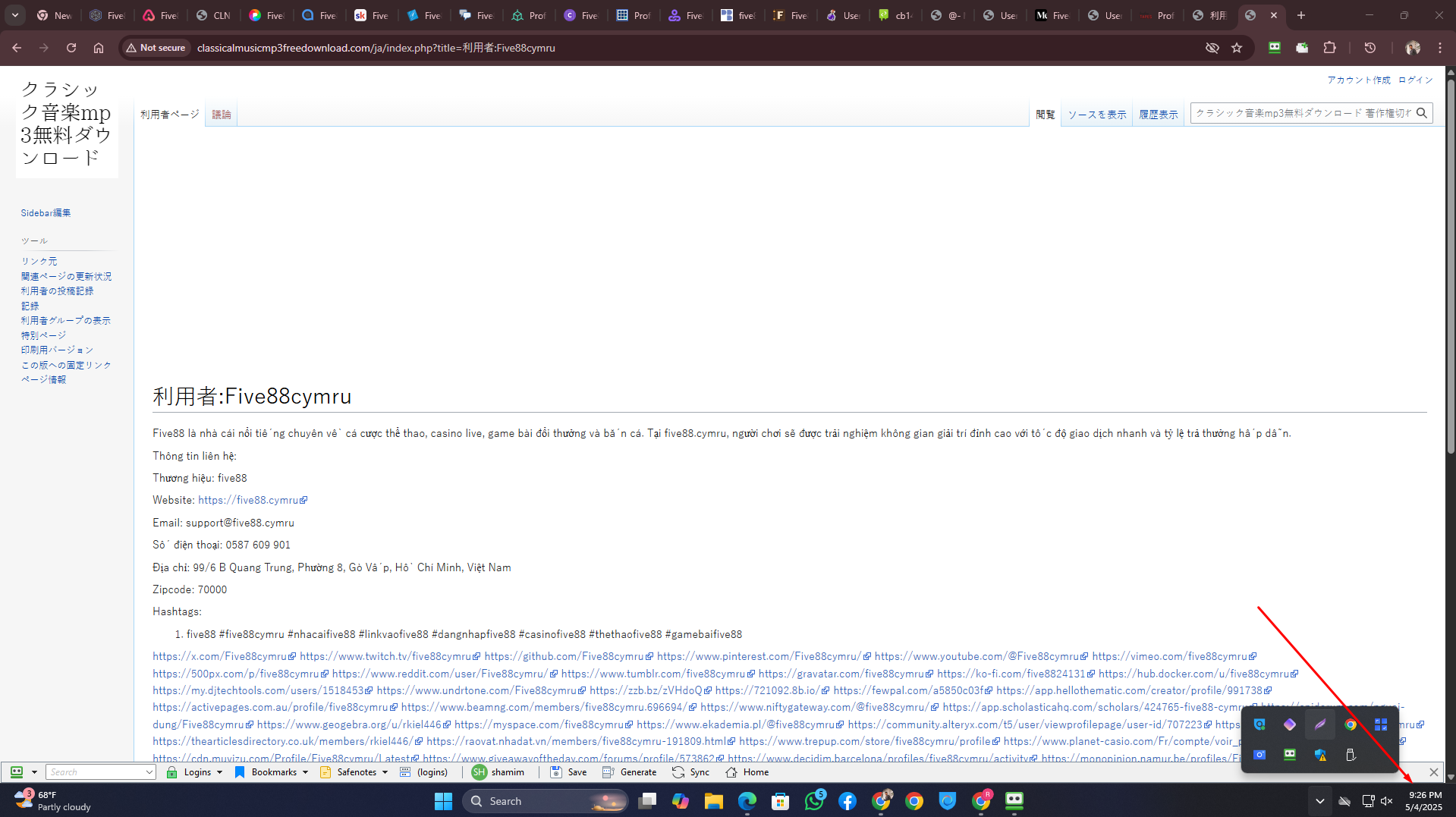This screenshot has width=1456, height=817.
Task: Bookmark this page with the star icon
Action: click(x=1237, y=48)
